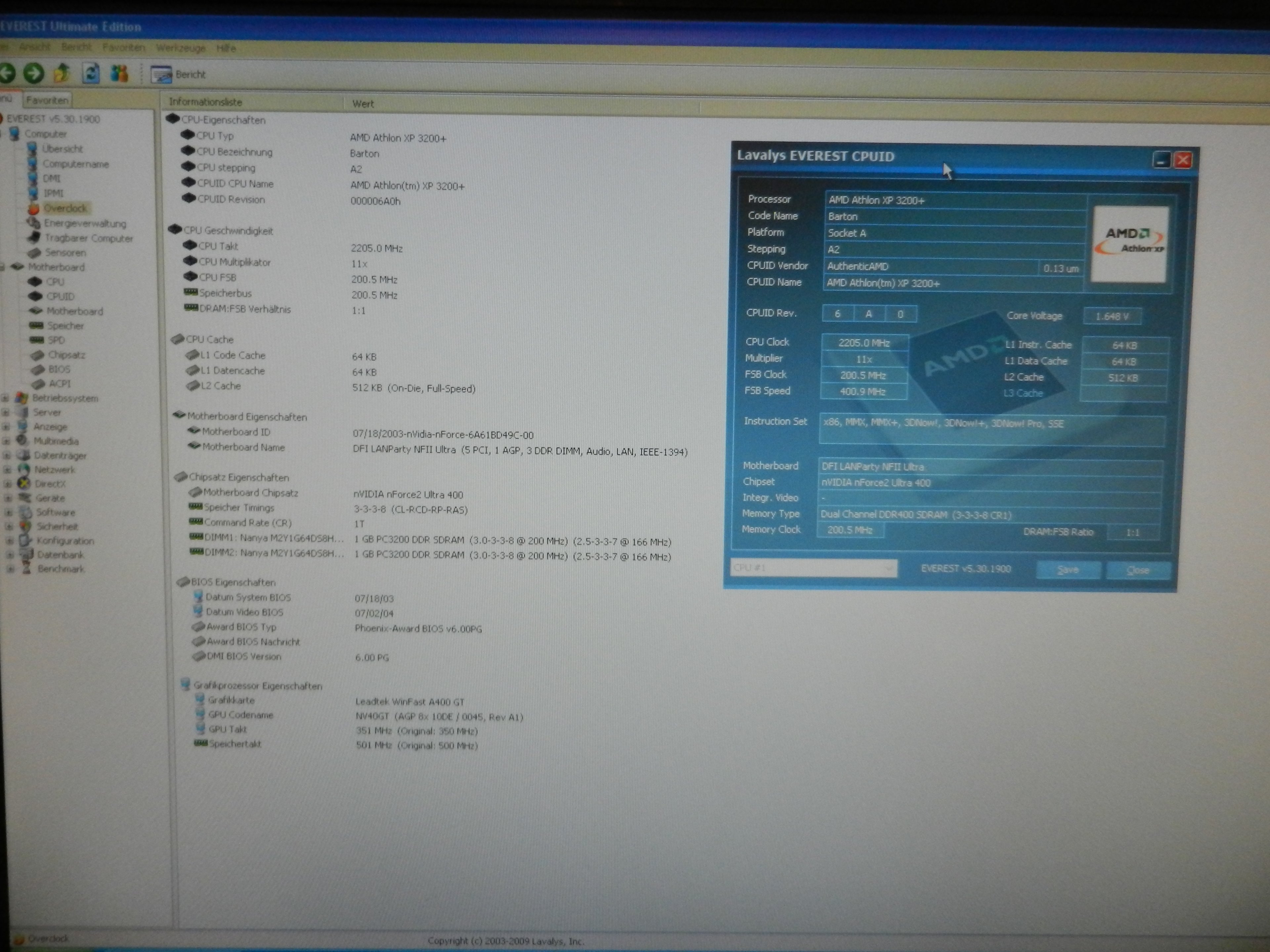The image size is (1270, 952).
Task: Open the CPU #1 dropdown in CPUID window
Action: click(814, 568)
